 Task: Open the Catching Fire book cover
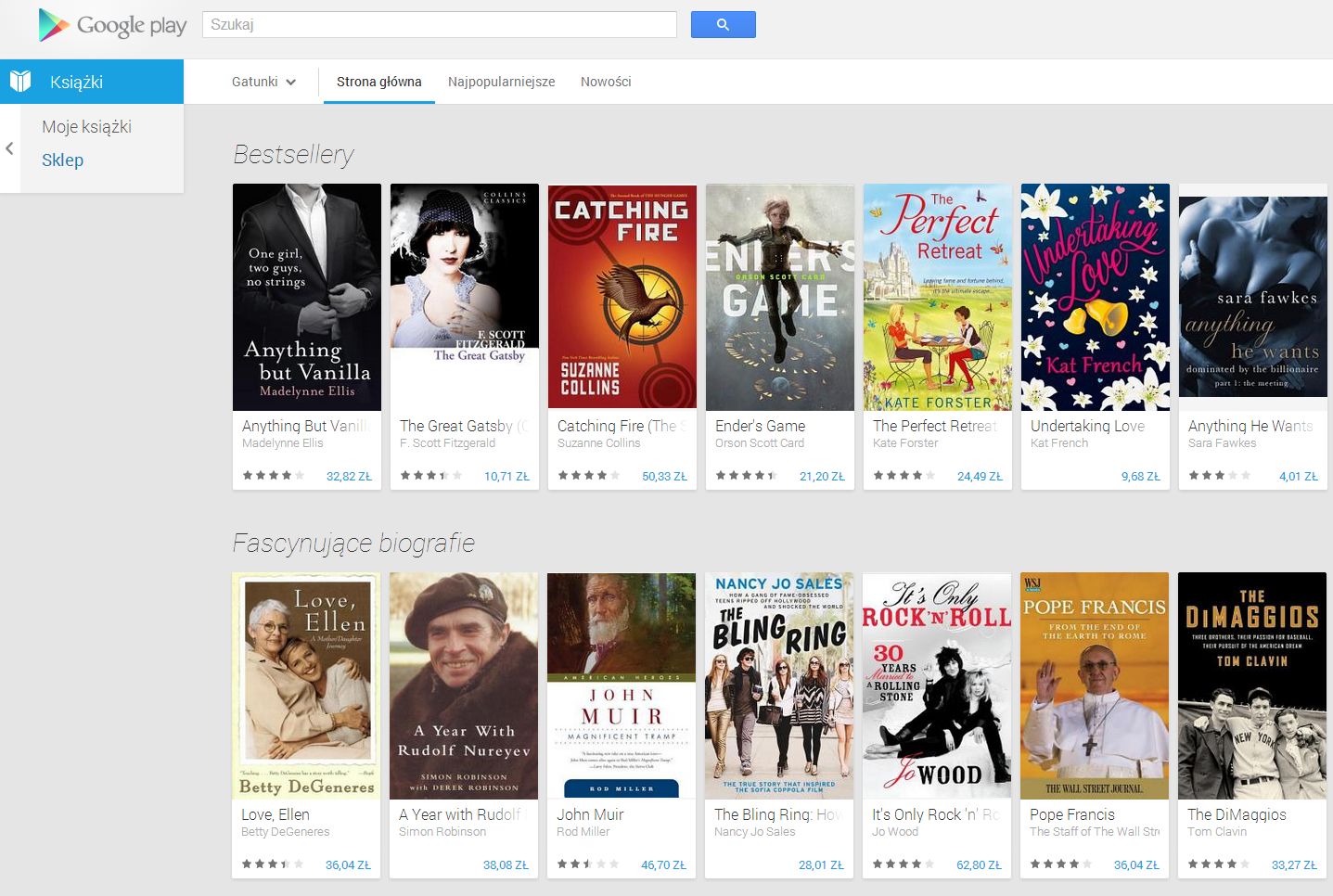point(622,297)
